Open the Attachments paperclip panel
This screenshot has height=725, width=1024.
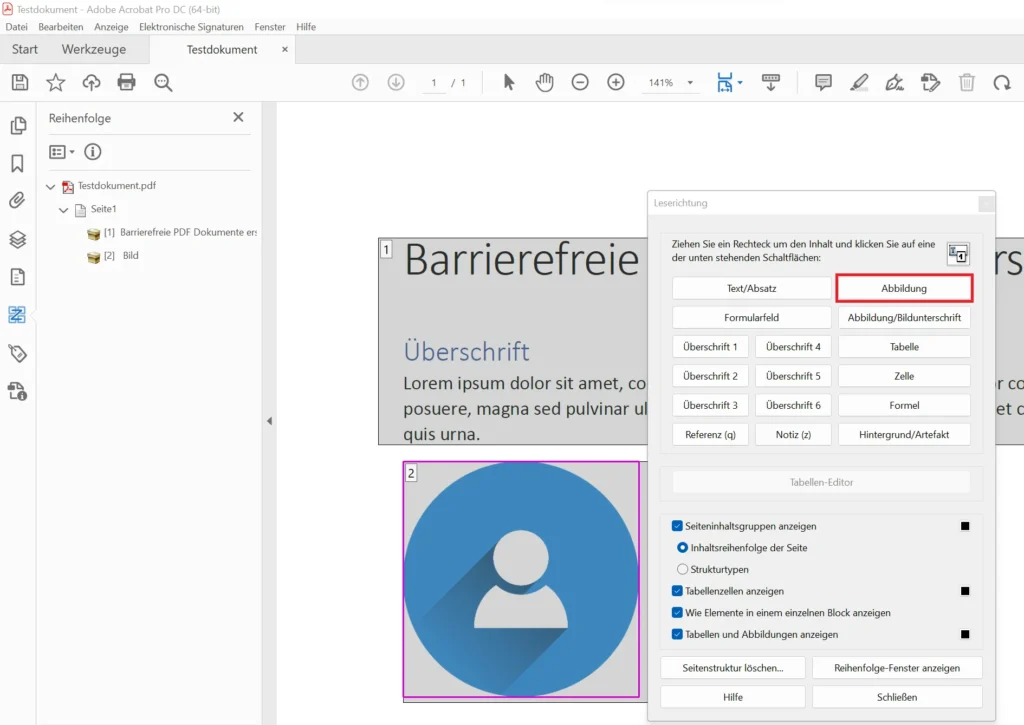17,201
